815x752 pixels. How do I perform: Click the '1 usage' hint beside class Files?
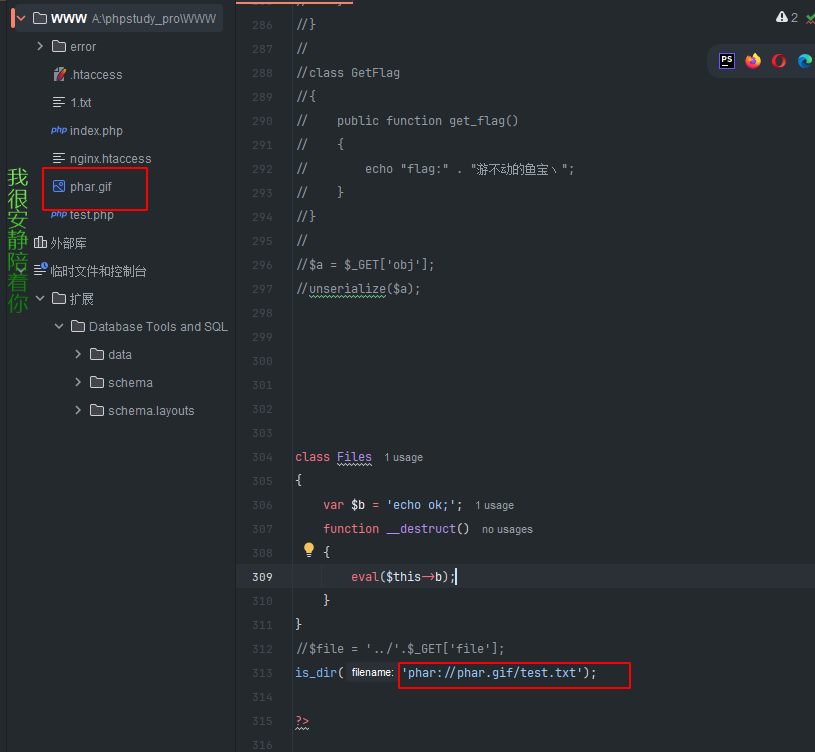click(403, 457)
